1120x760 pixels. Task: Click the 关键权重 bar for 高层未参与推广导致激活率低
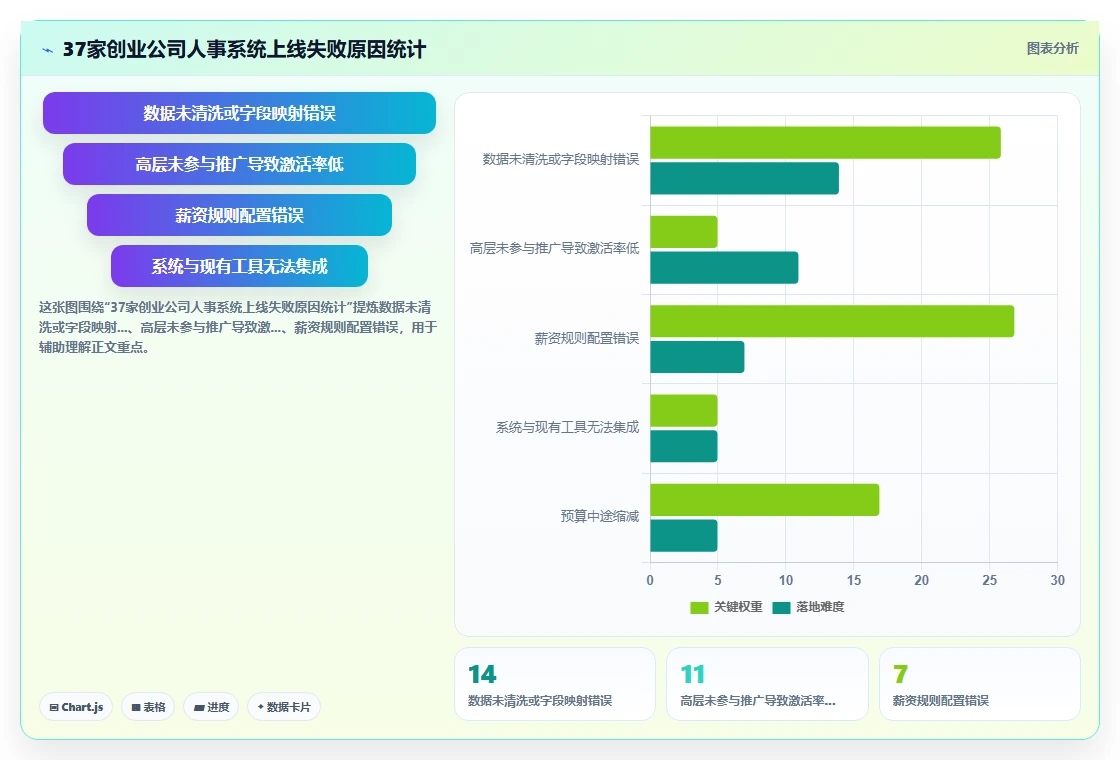coord(684,232)
